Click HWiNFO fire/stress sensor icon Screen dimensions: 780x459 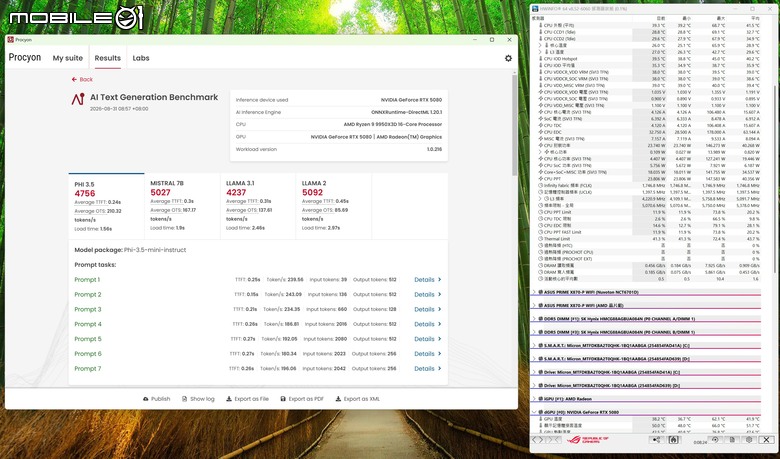(673, 440)
